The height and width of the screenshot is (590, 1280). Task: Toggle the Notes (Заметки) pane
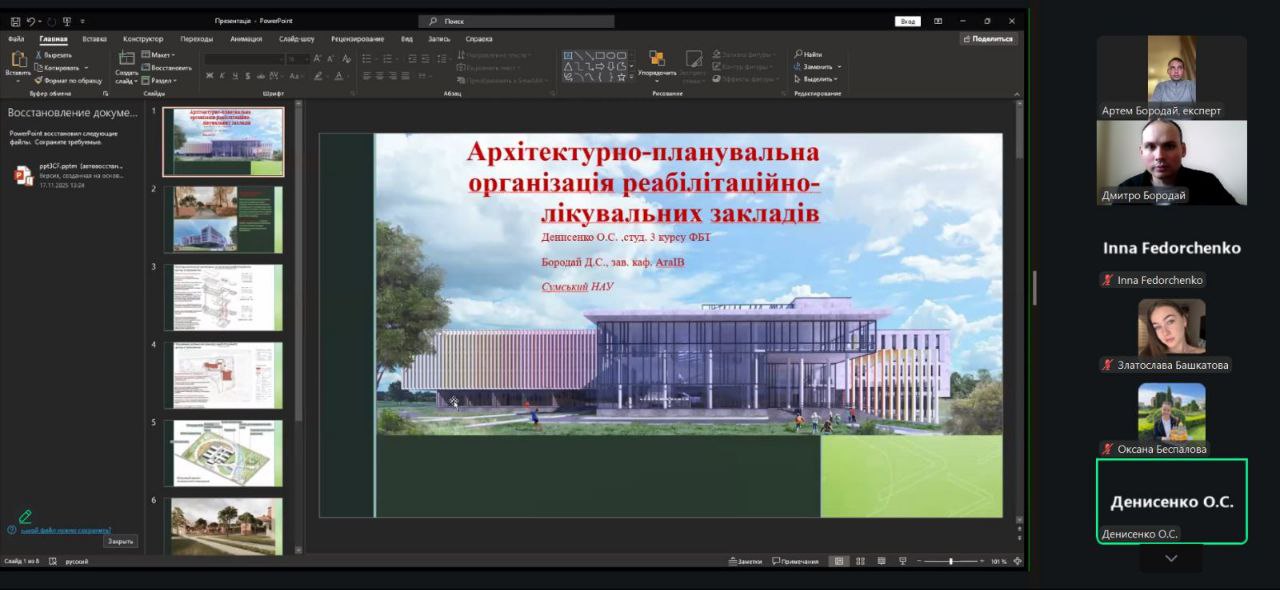(746, 561)
